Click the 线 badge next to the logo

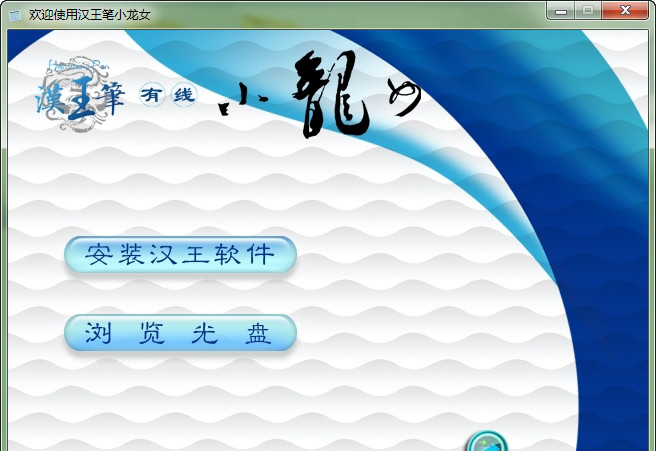coord(184,95)
